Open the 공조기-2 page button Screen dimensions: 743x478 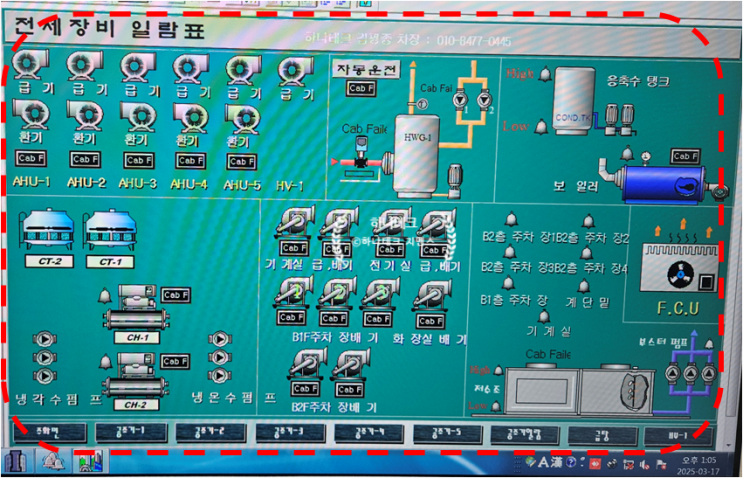[x=211, y=433]
